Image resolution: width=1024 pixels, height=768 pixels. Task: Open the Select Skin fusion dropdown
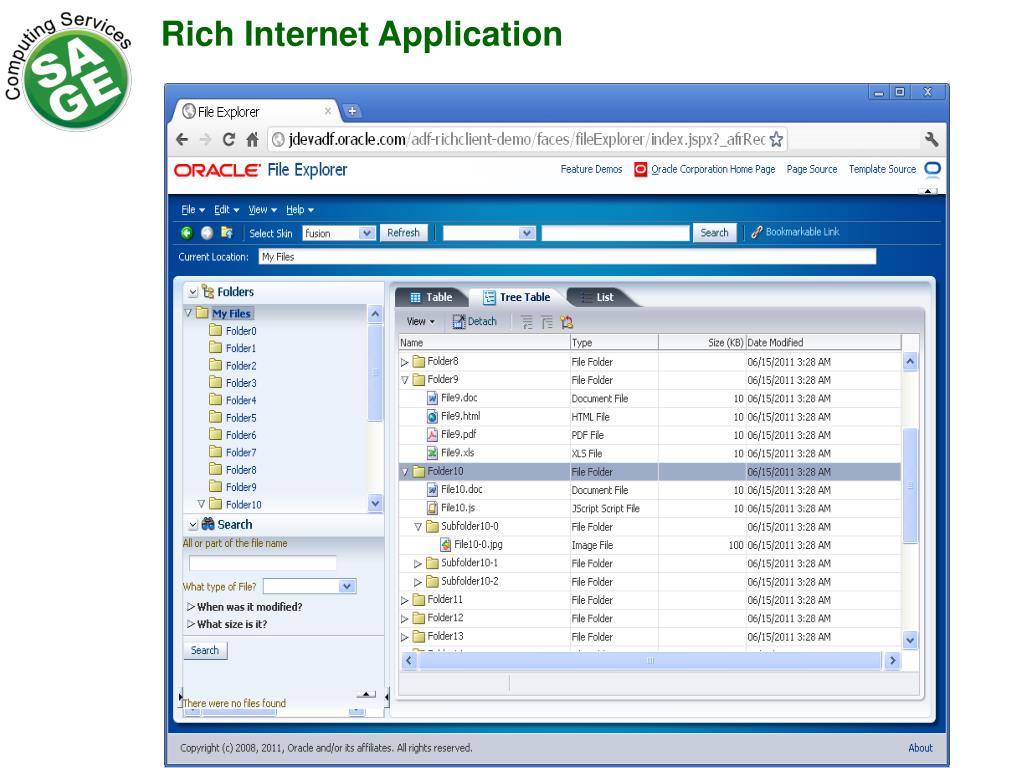click(x=366, y=233)
